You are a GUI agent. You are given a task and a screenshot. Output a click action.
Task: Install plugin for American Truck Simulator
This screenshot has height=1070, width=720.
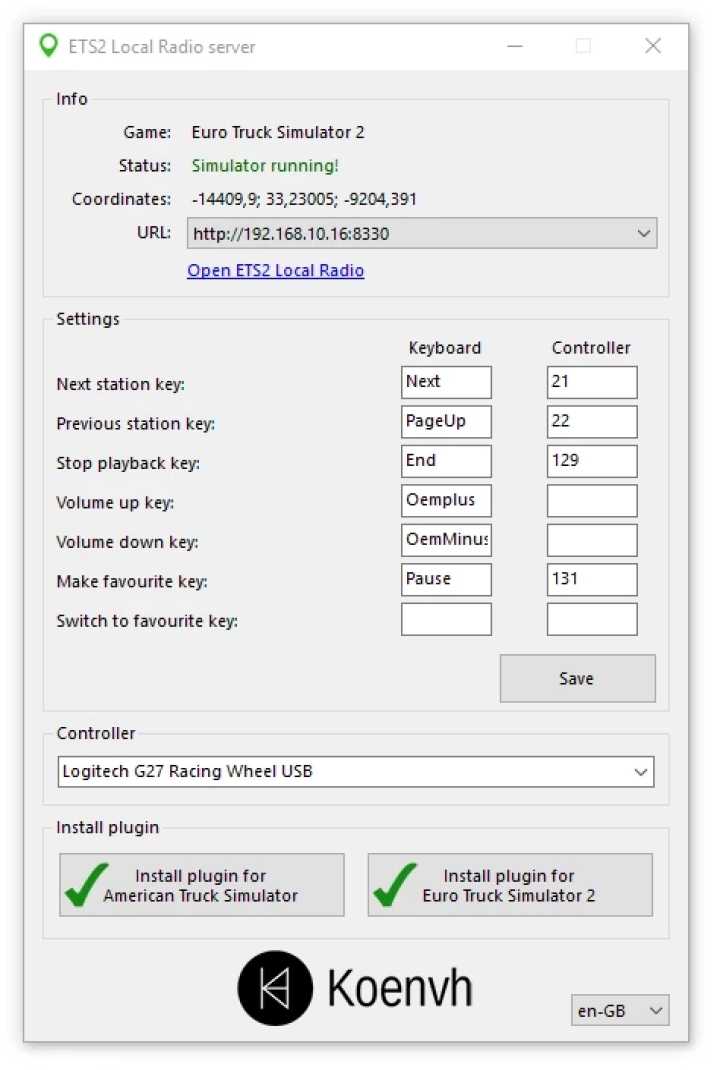click(x=201, y=885)
